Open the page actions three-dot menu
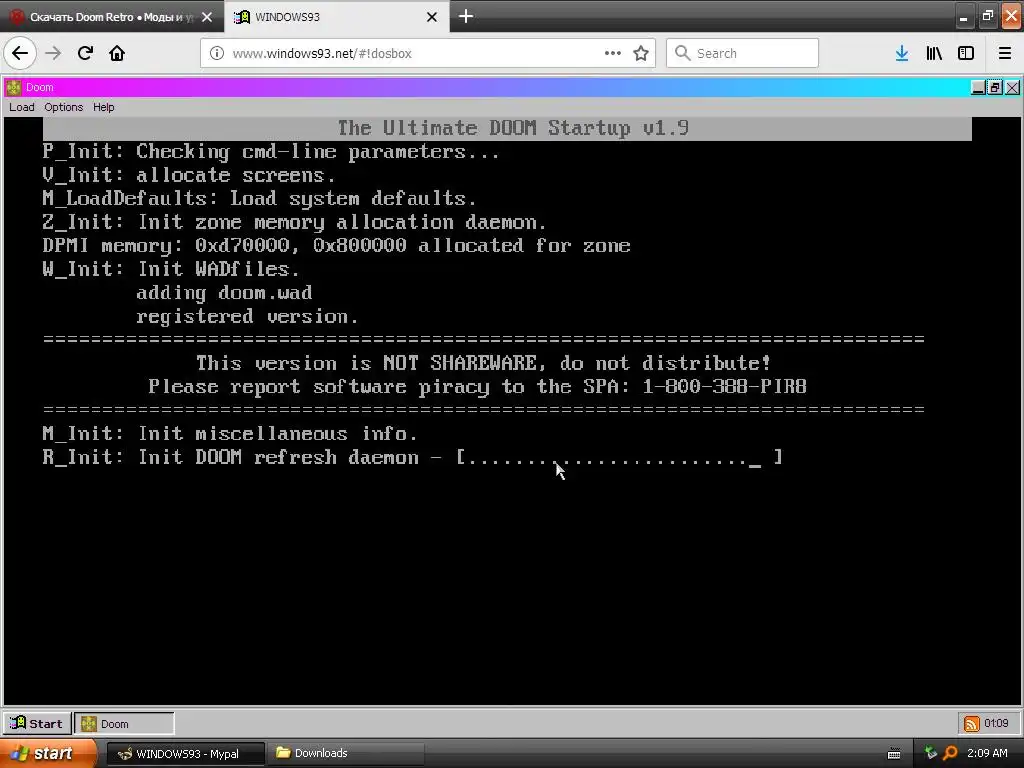The width and height of the screenshot is (1024, 768). (x=613, y=53)
